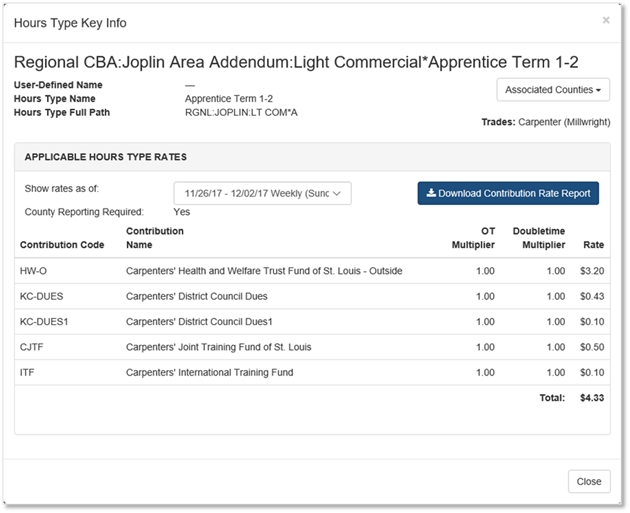The width and height of the screenshot is (630, 513).
Task: Click the OT Multiplier column header
Action: [x=472, y=237]
